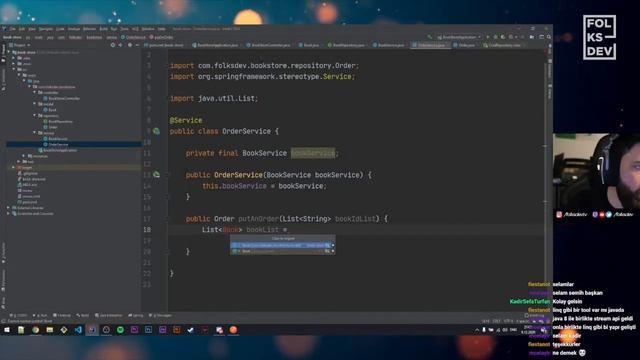The image size is (640, 360).
Task: Expand the resources folder
Action: (x=24, y=156)
